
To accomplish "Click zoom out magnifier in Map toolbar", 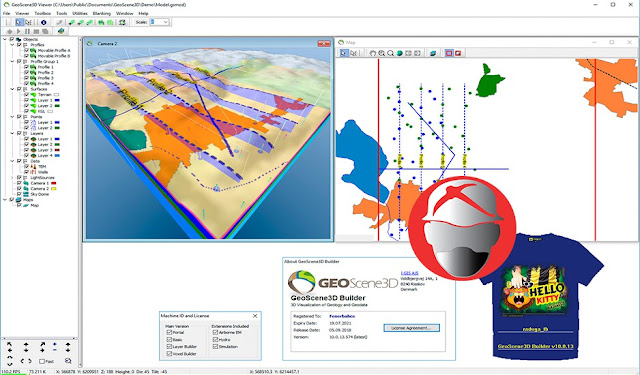I will 391,53.
